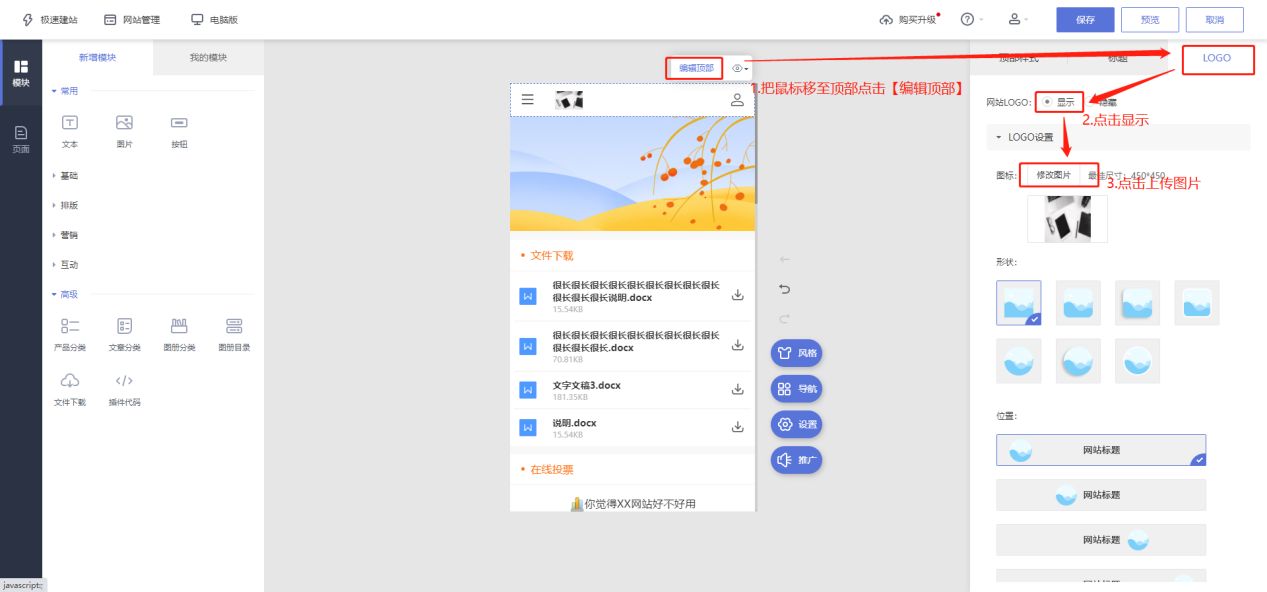Expand the 互动 module group
Viewport: 1267px width, 592px height.
[x=65, y=265]
